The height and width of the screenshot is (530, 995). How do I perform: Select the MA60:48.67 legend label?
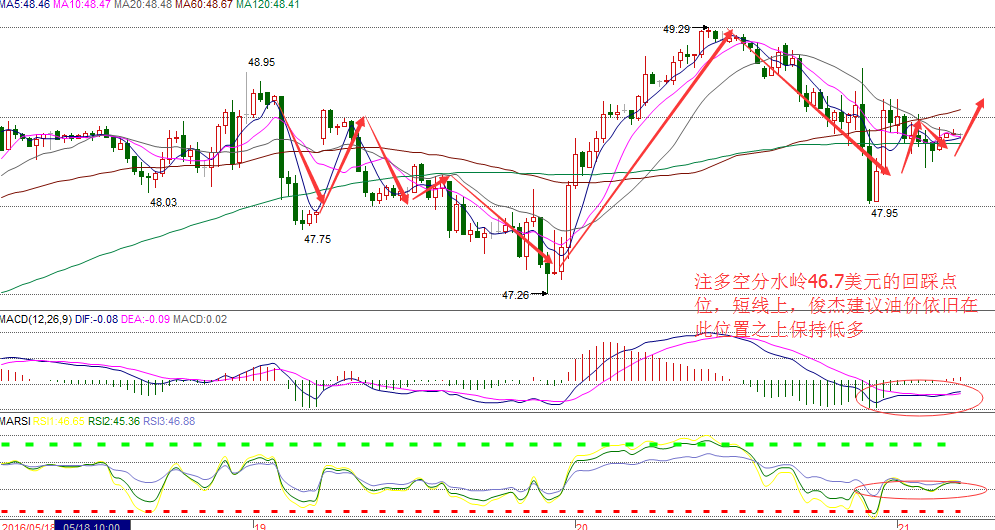[x=204, y=4]
